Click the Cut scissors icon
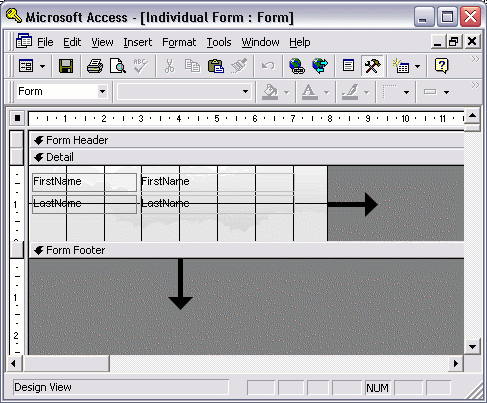 170,66
